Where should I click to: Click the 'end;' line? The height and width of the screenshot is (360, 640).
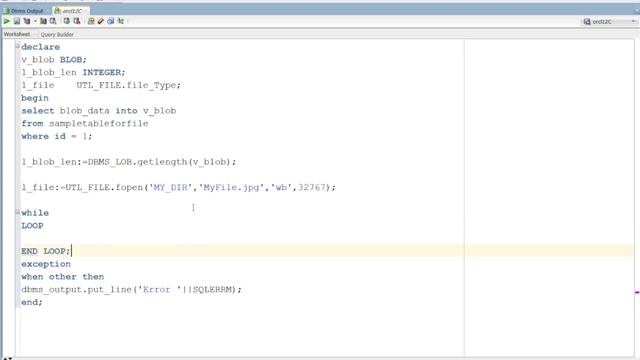click(32, 302)
